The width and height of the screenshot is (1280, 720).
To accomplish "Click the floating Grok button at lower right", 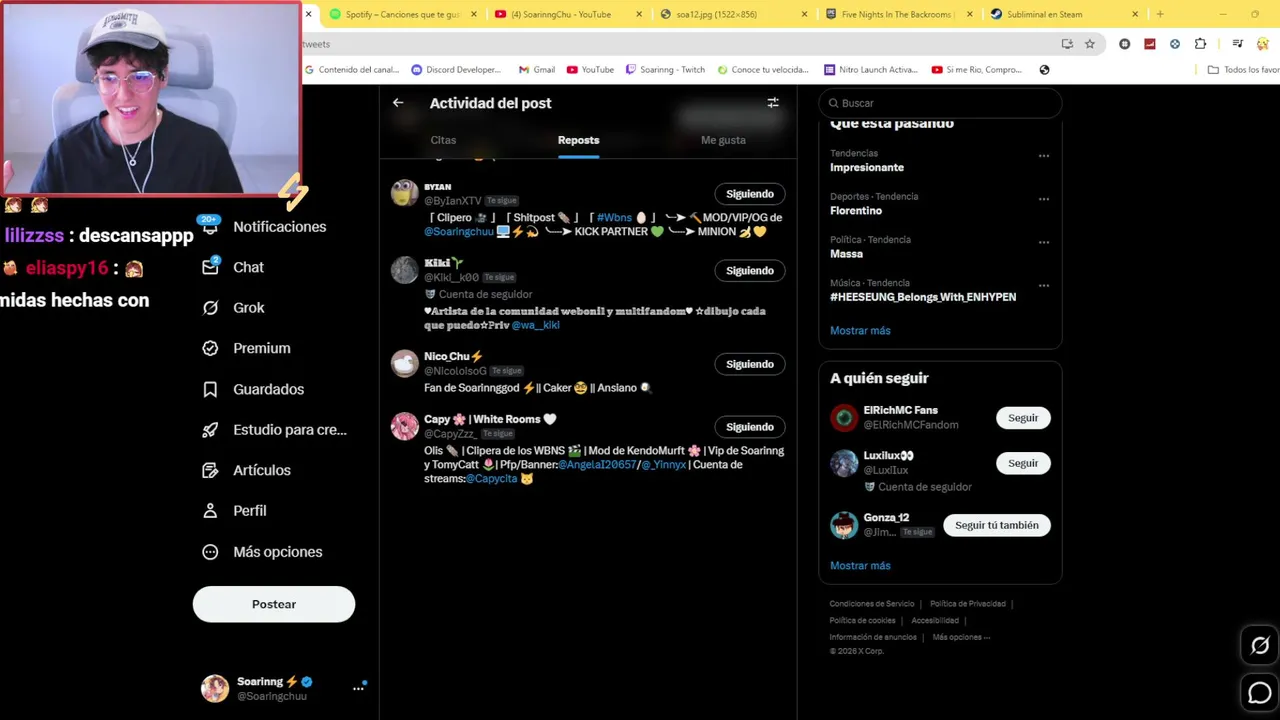I will [1260, 646].
